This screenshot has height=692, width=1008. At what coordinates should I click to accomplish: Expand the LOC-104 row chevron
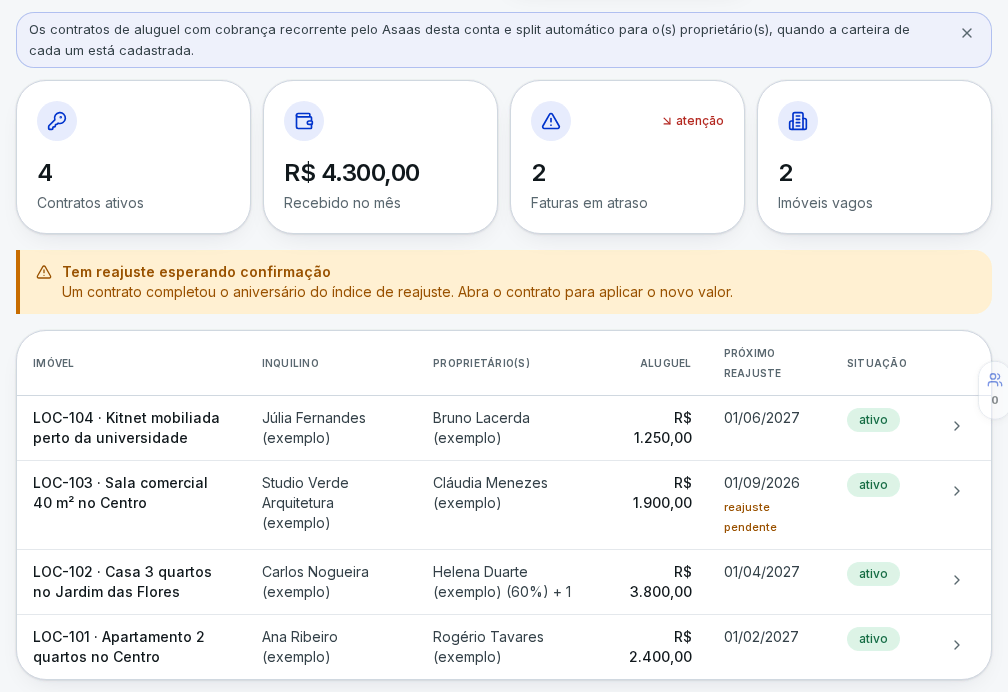click(x=957, y=426)
